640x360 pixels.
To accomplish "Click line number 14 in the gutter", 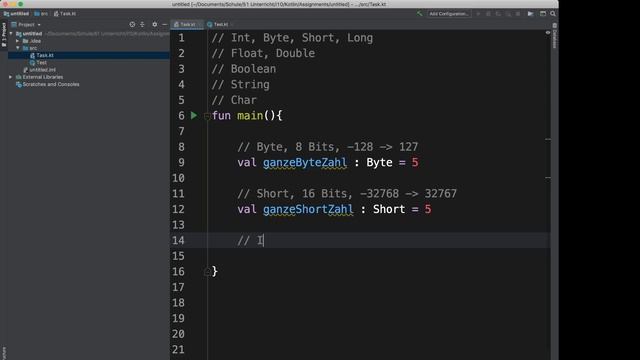I will point(178,240).
